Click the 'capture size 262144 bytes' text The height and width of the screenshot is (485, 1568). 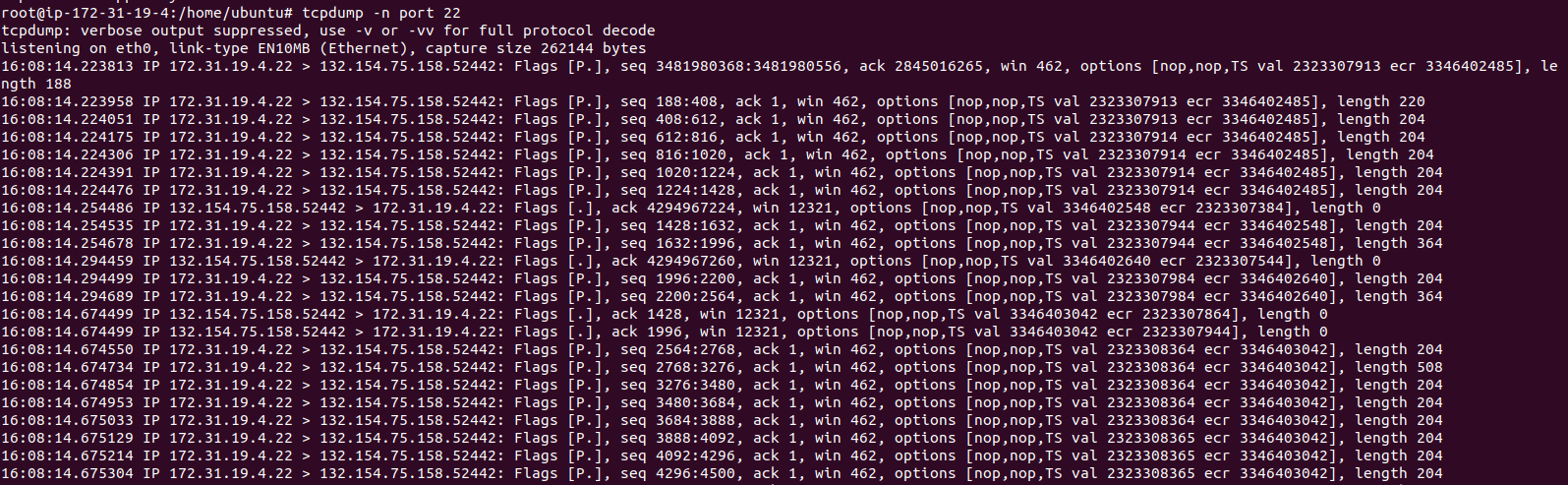coord(536,48)
